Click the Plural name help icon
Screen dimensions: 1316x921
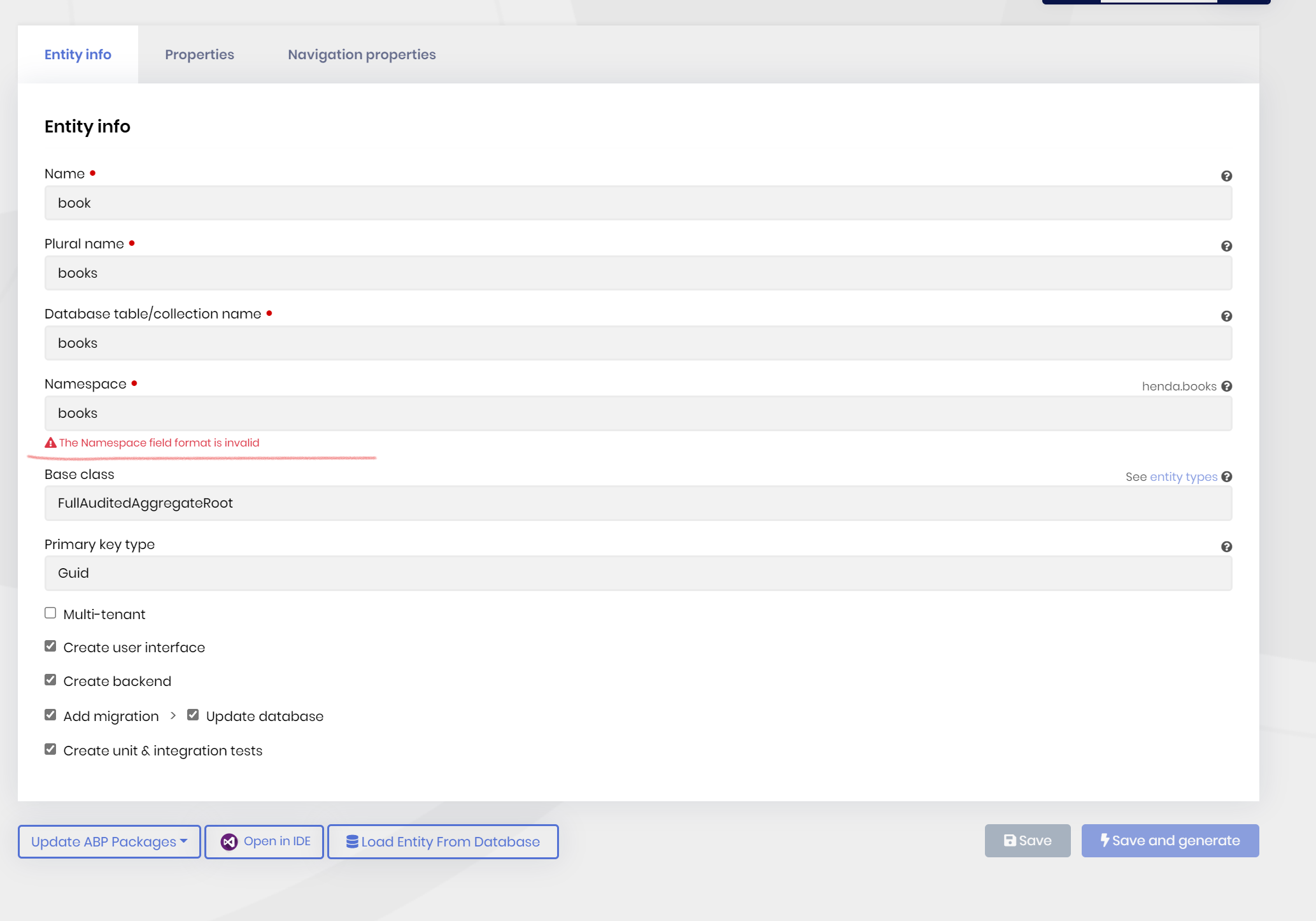[x=1226, y=246]
